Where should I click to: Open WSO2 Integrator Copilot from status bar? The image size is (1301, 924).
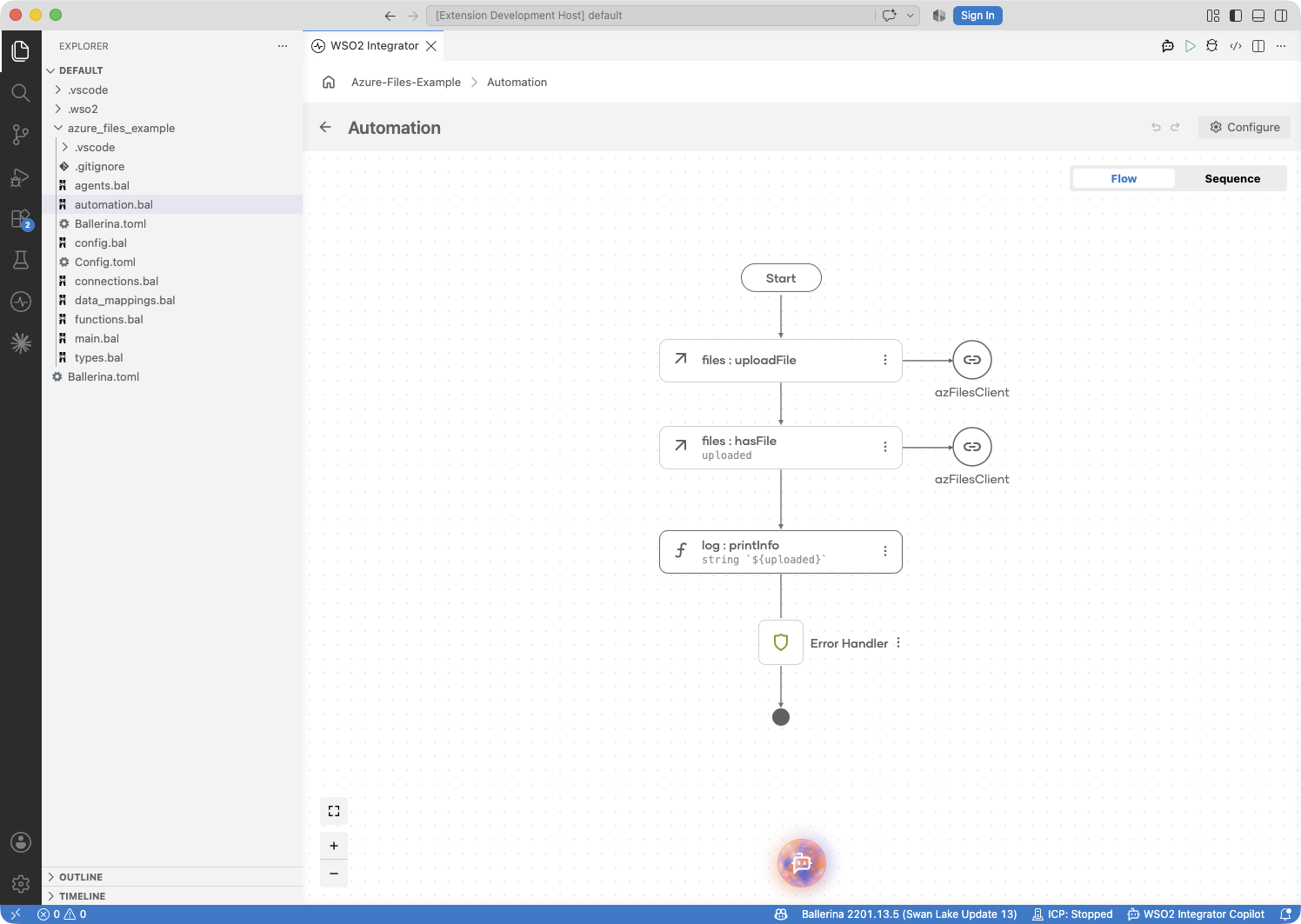pyautogui.click(x=1196, y=914)
